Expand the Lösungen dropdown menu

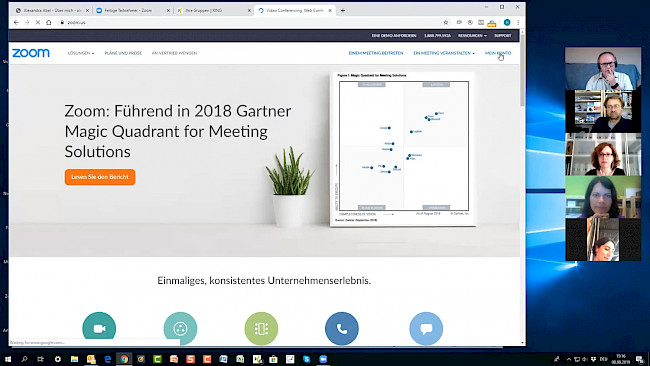81,53
